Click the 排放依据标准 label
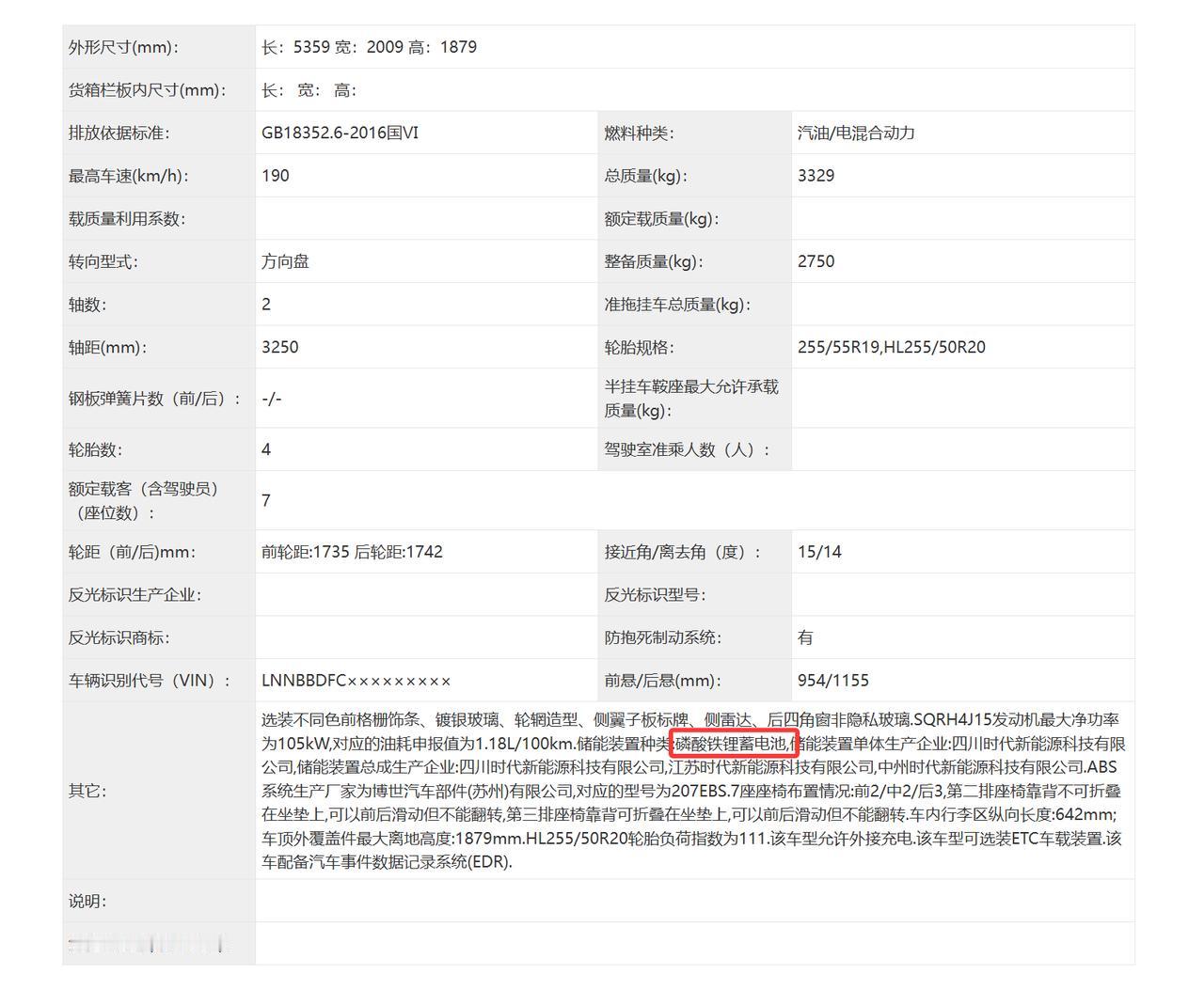Image resolution: width=1204 pixels, height=990 pixels. (119, 134)
